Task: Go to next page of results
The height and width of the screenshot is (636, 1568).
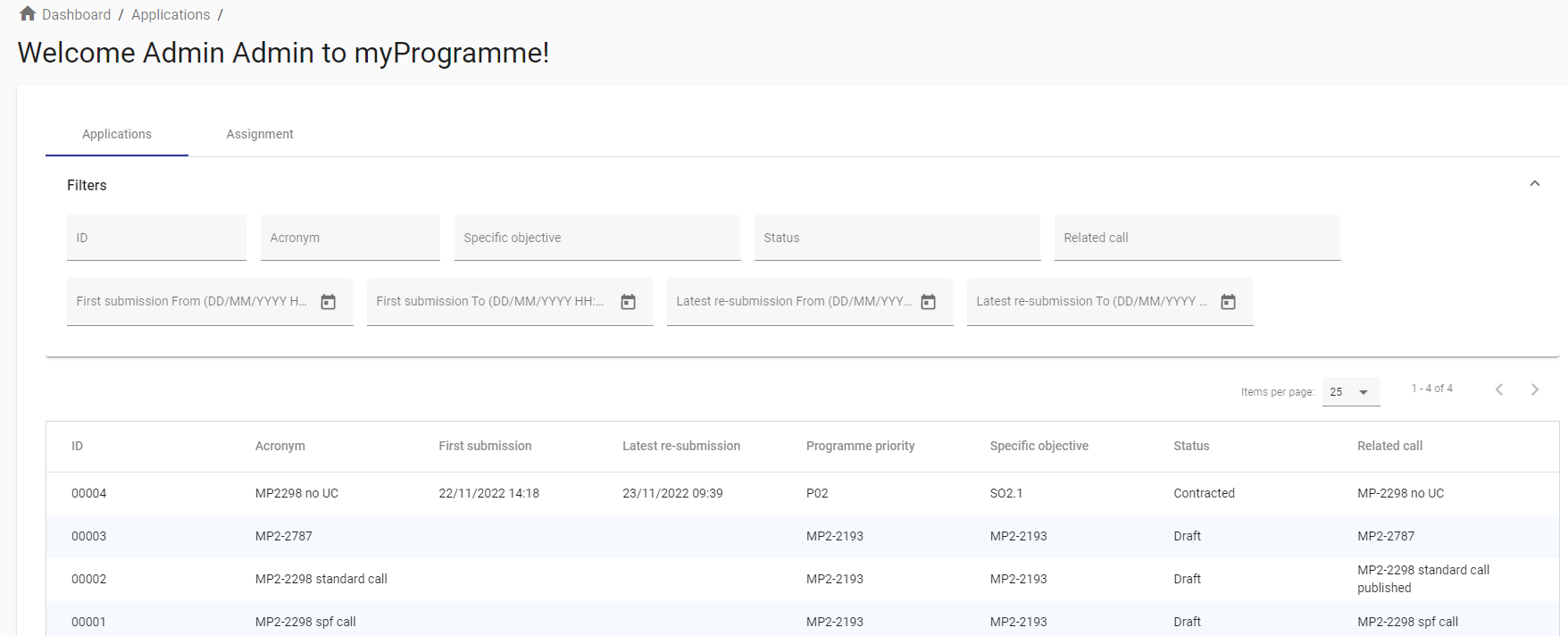Action: coord(1534,389)
